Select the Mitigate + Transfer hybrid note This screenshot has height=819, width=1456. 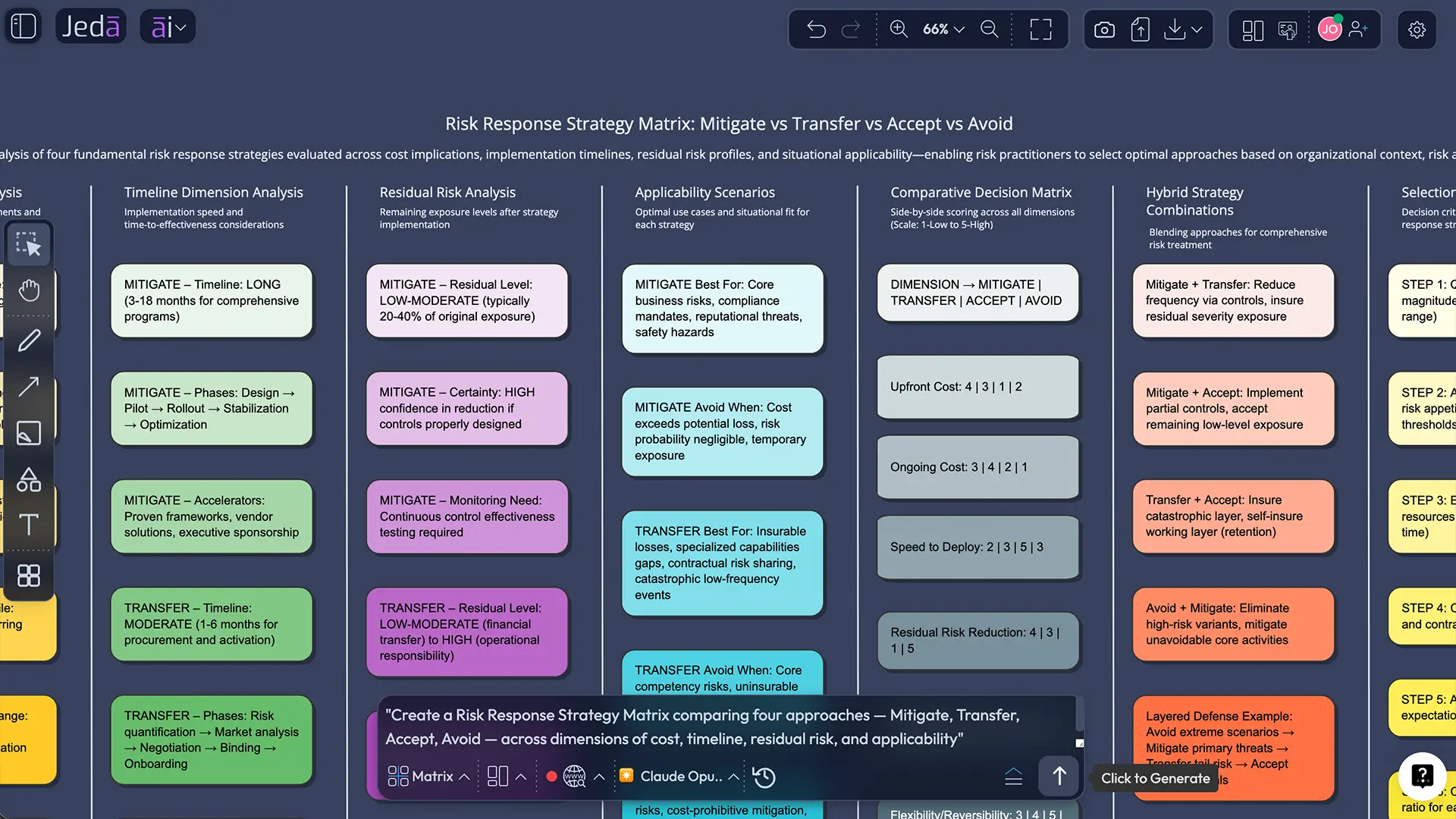(1233, 300)
